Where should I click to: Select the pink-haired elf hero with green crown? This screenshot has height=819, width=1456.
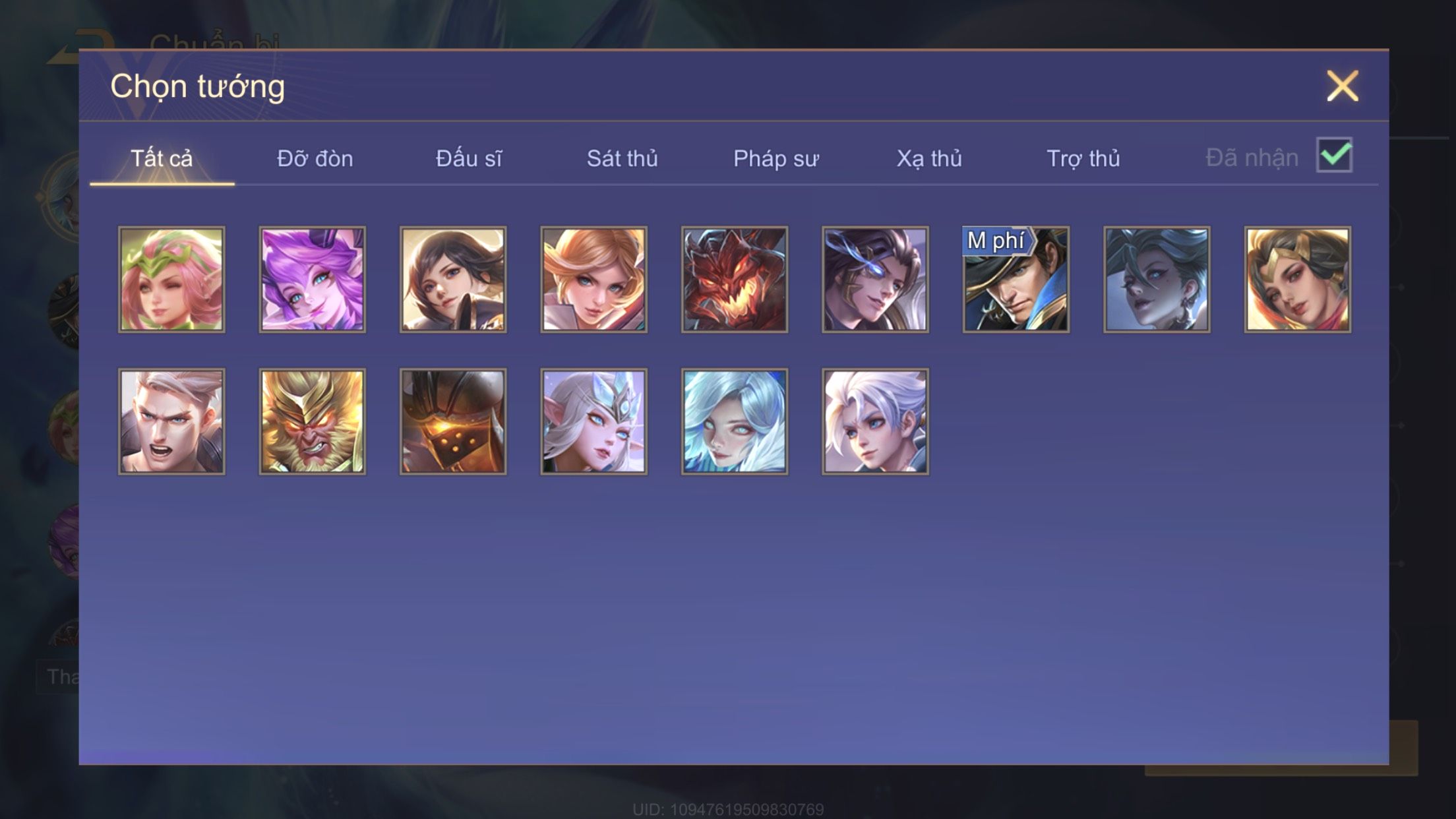click(171, 279)
